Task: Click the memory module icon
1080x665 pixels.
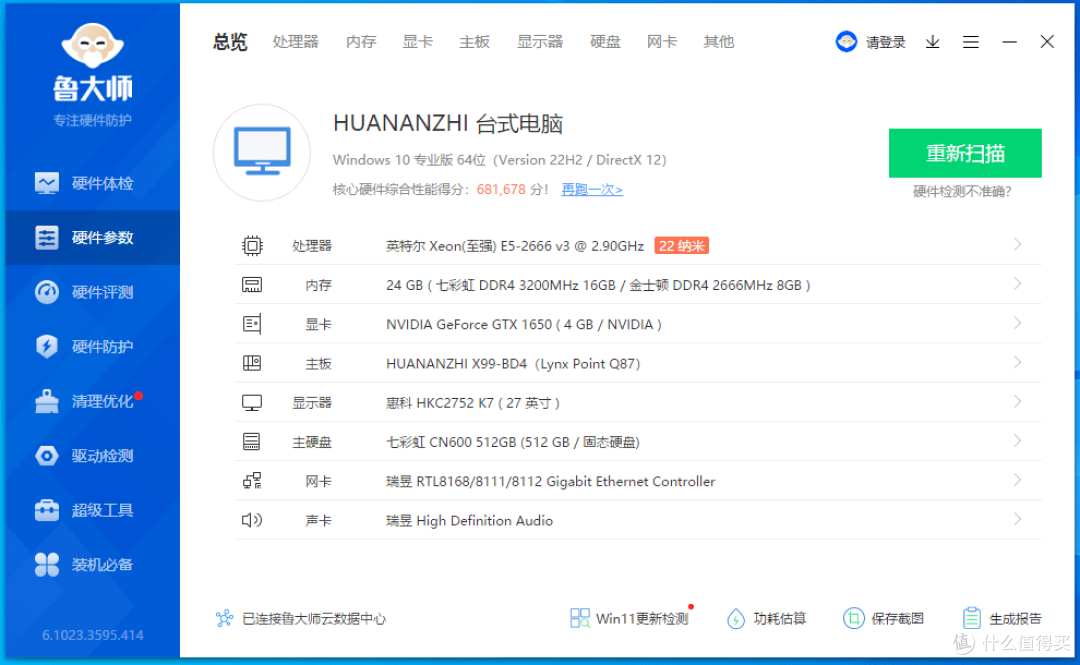Action: (252, 285)
